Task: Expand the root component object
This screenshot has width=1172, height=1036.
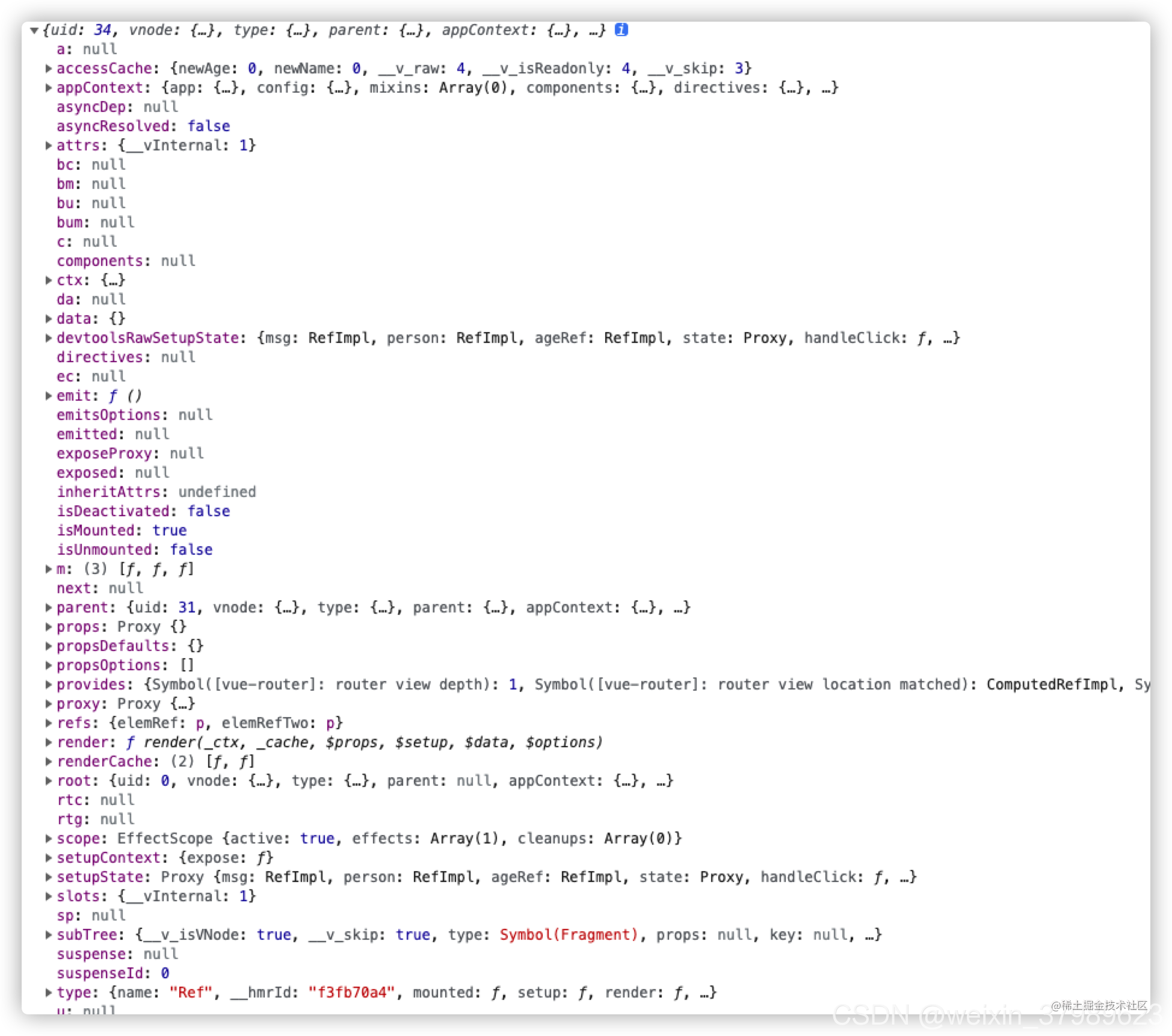Action: click(x=49, y=780)
